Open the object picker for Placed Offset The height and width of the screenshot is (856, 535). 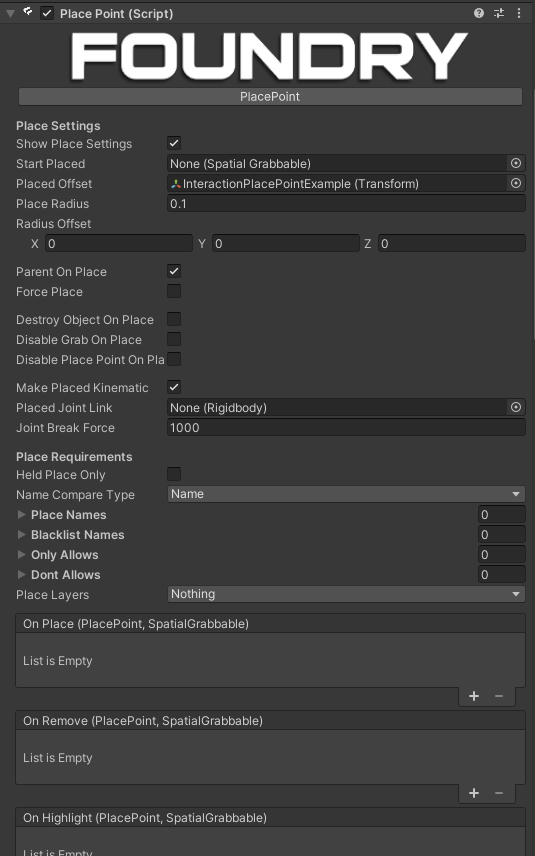[x=515, y=183]
